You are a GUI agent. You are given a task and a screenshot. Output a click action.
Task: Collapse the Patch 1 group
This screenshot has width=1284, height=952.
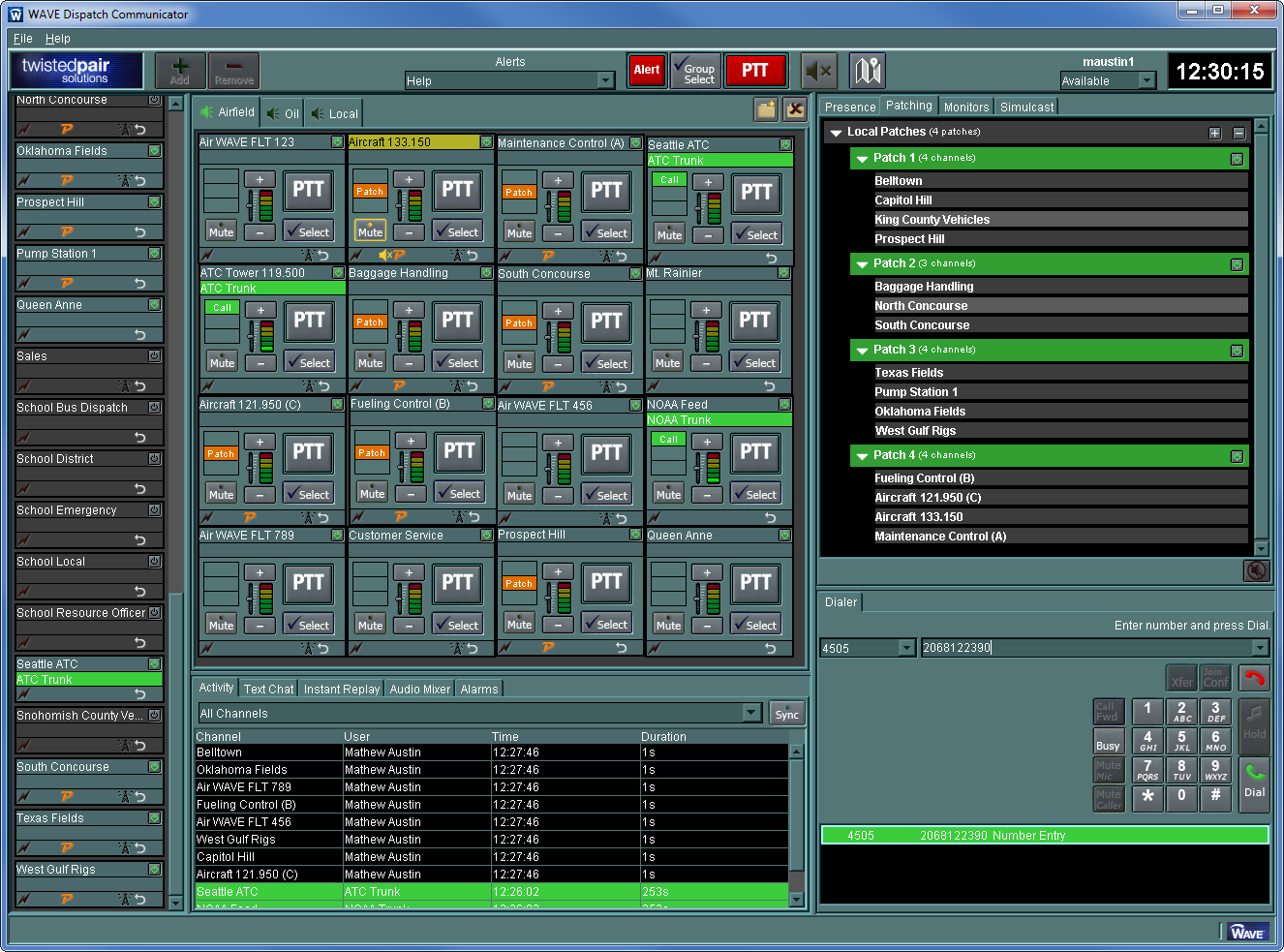coord(862,159)
